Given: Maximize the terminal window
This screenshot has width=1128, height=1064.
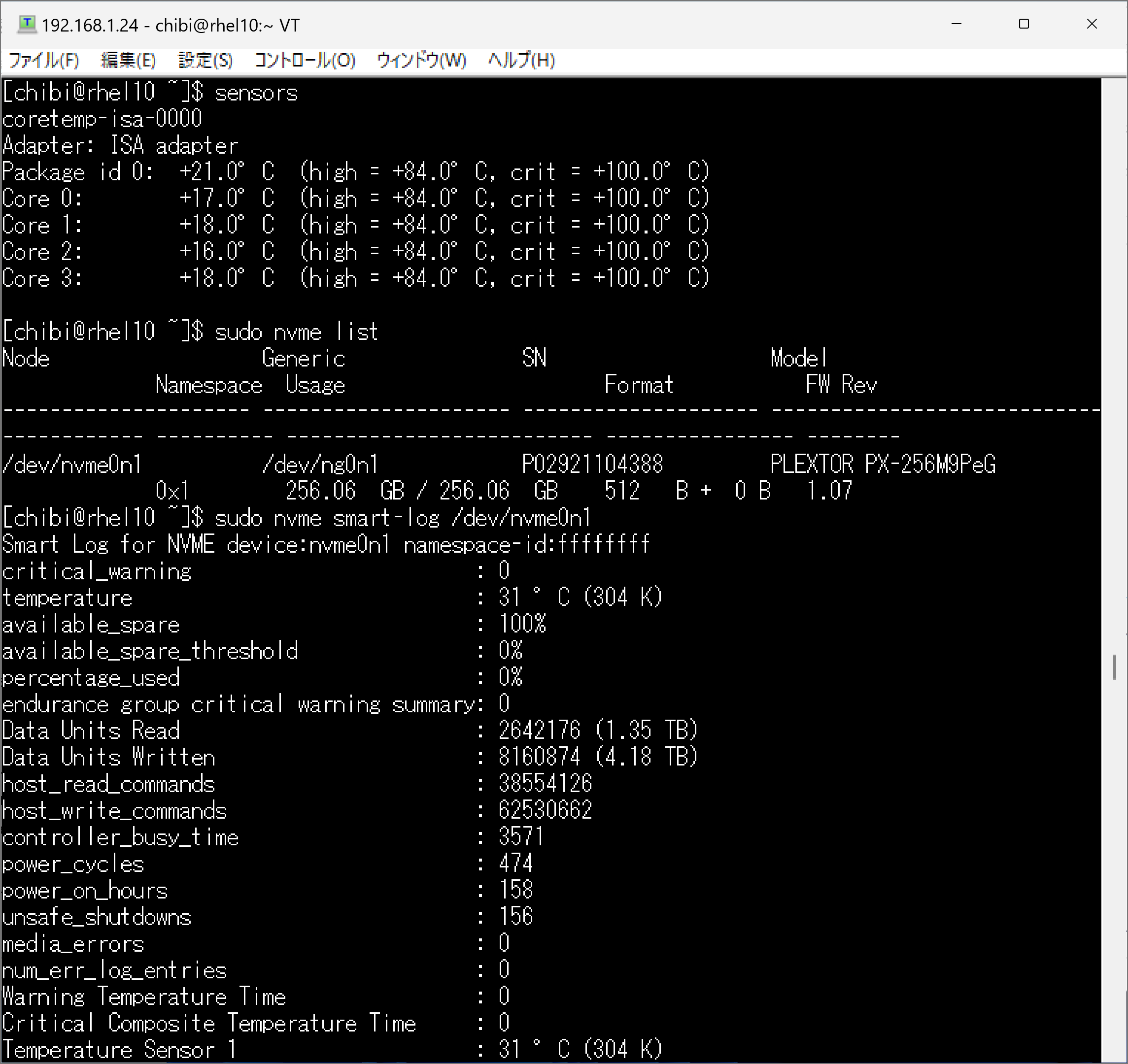Looking at the screenshot, I should tap(1024, 25).
